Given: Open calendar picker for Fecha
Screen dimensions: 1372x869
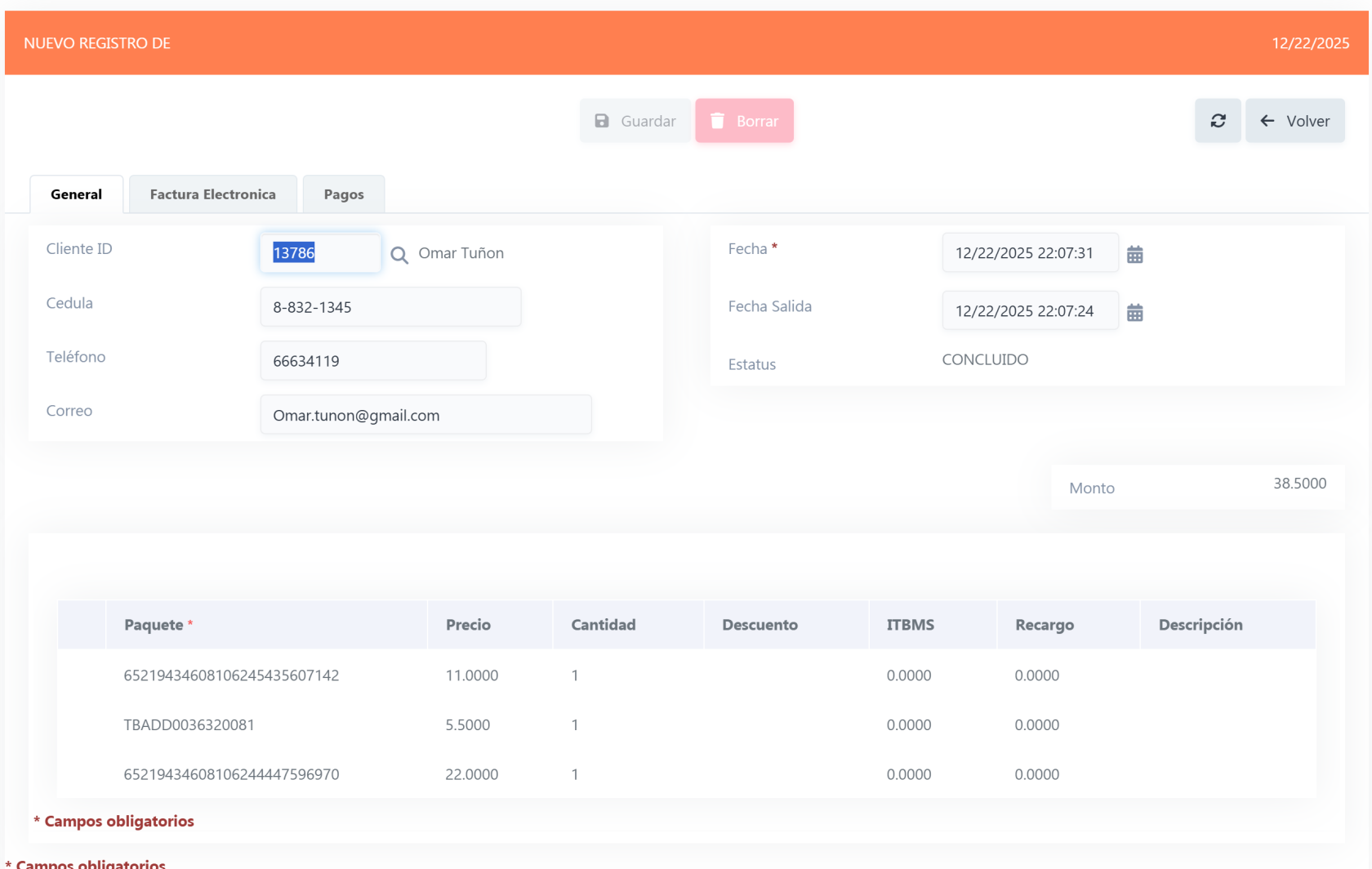Looking at the screenshot, I should pos(1134,255).
